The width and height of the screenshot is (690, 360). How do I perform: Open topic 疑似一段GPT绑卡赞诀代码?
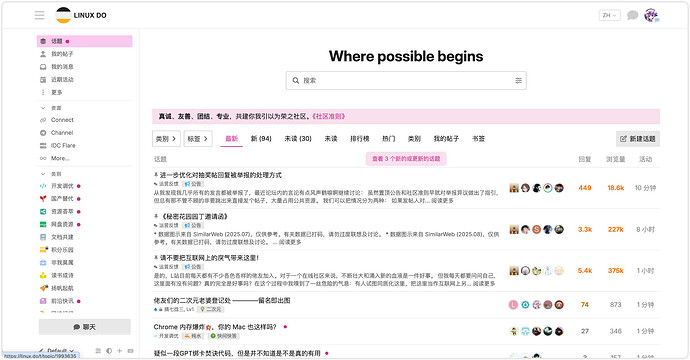[x=237, y=353]
